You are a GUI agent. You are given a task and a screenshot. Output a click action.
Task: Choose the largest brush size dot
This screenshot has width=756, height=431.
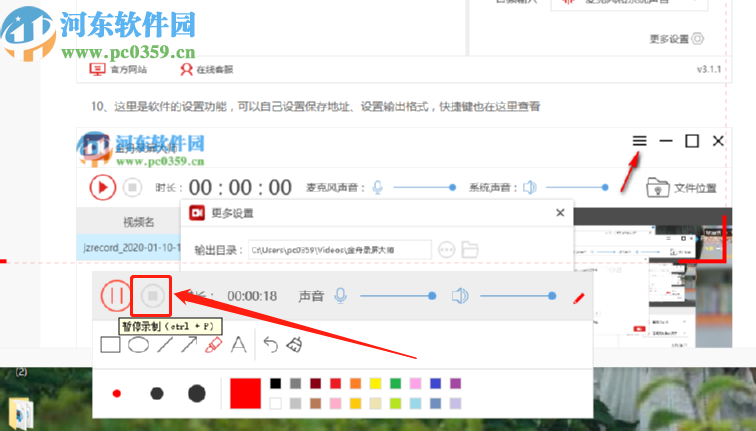coord(197,393)
